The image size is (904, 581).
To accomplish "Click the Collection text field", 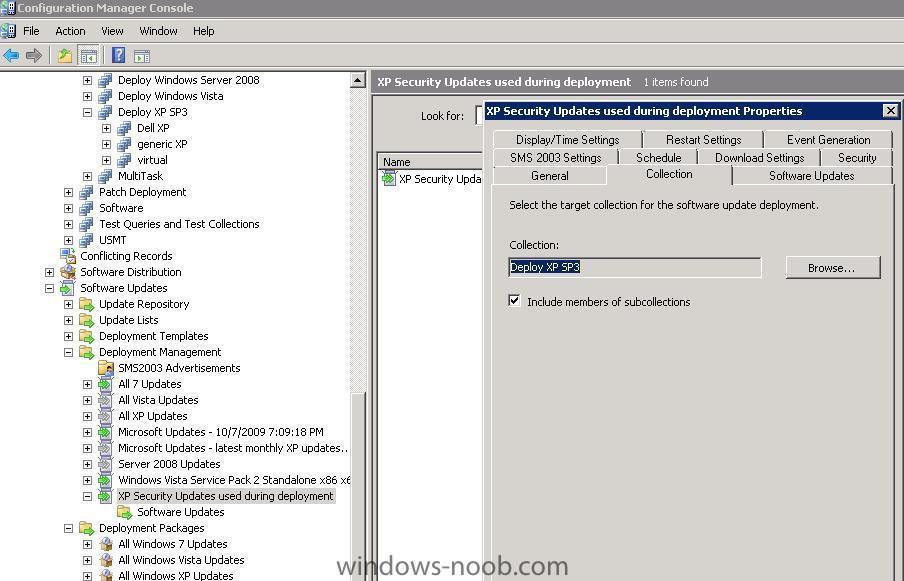I will pos(635,267).
